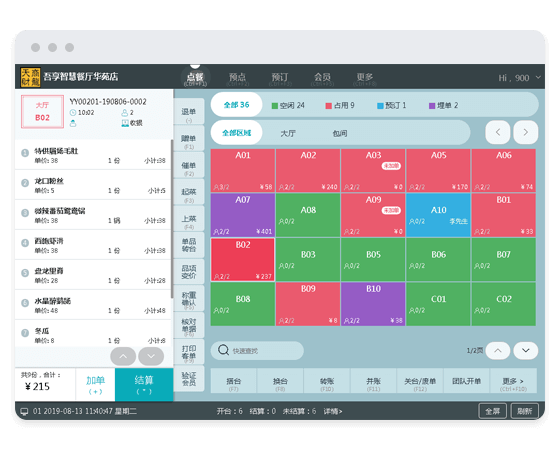Click the monitor icon in status bar
This screenshot has height=460, width=560.
click(x=24, y=411)
